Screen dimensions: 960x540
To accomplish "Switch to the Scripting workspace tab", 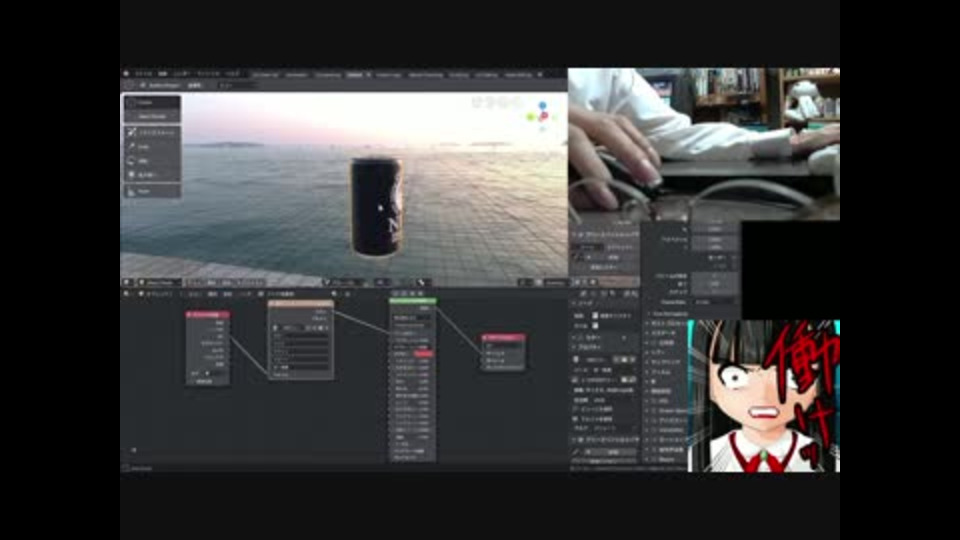I will (459, 75).
